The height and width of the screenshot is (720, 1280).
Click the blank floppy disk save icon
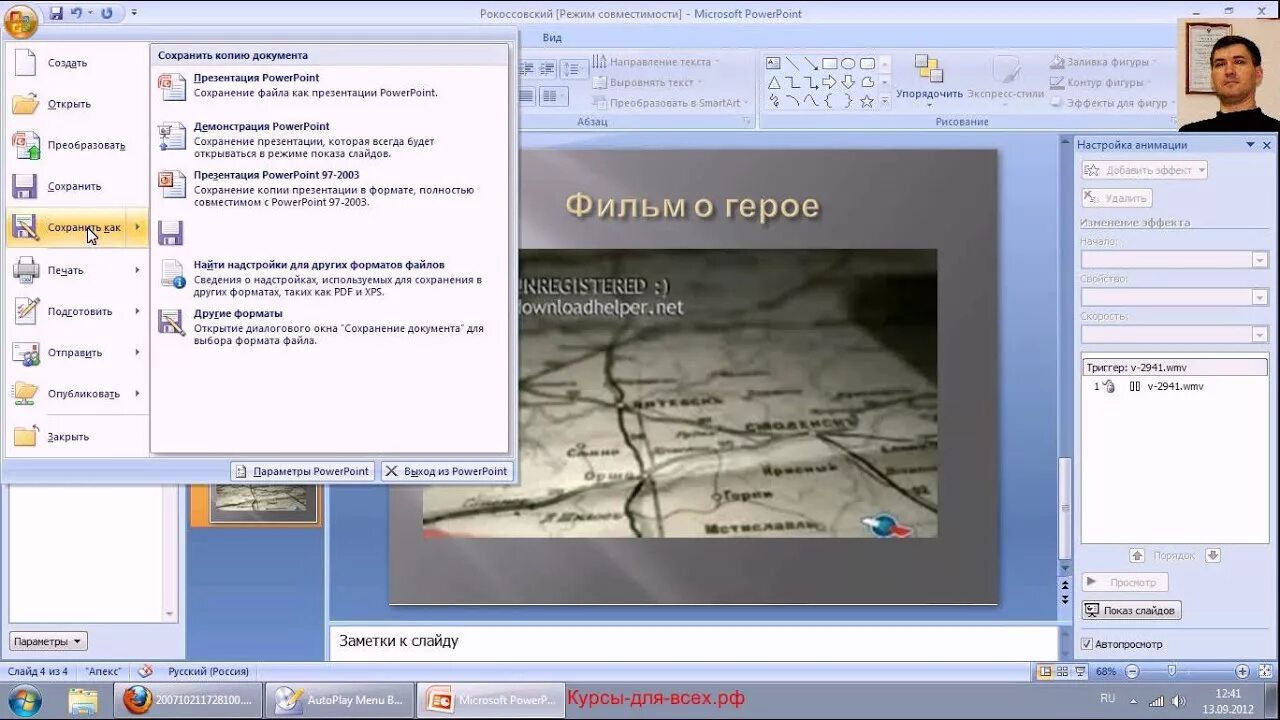coord(171,233)
